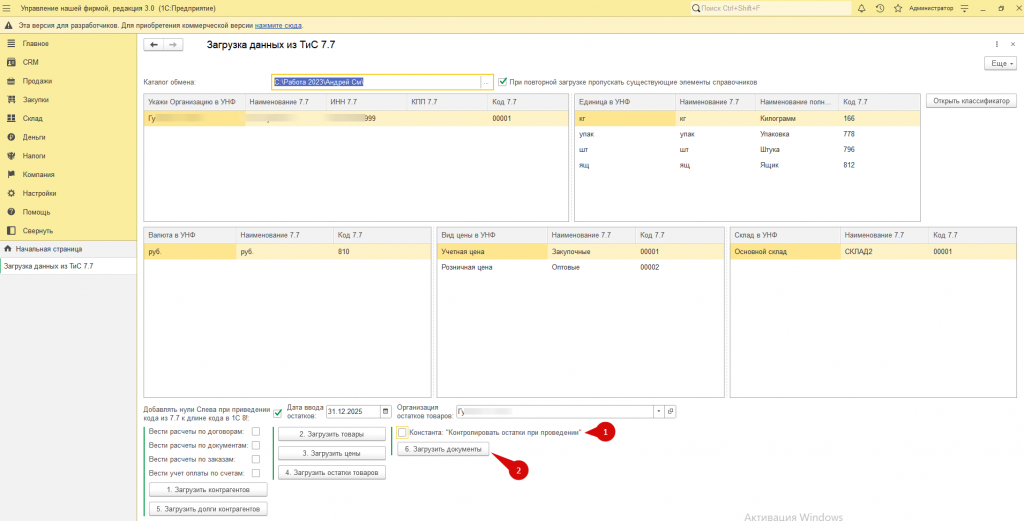Screen dimensions: 1024x521
Task: Click the Компания flag icon
Action: pos(10,174)
